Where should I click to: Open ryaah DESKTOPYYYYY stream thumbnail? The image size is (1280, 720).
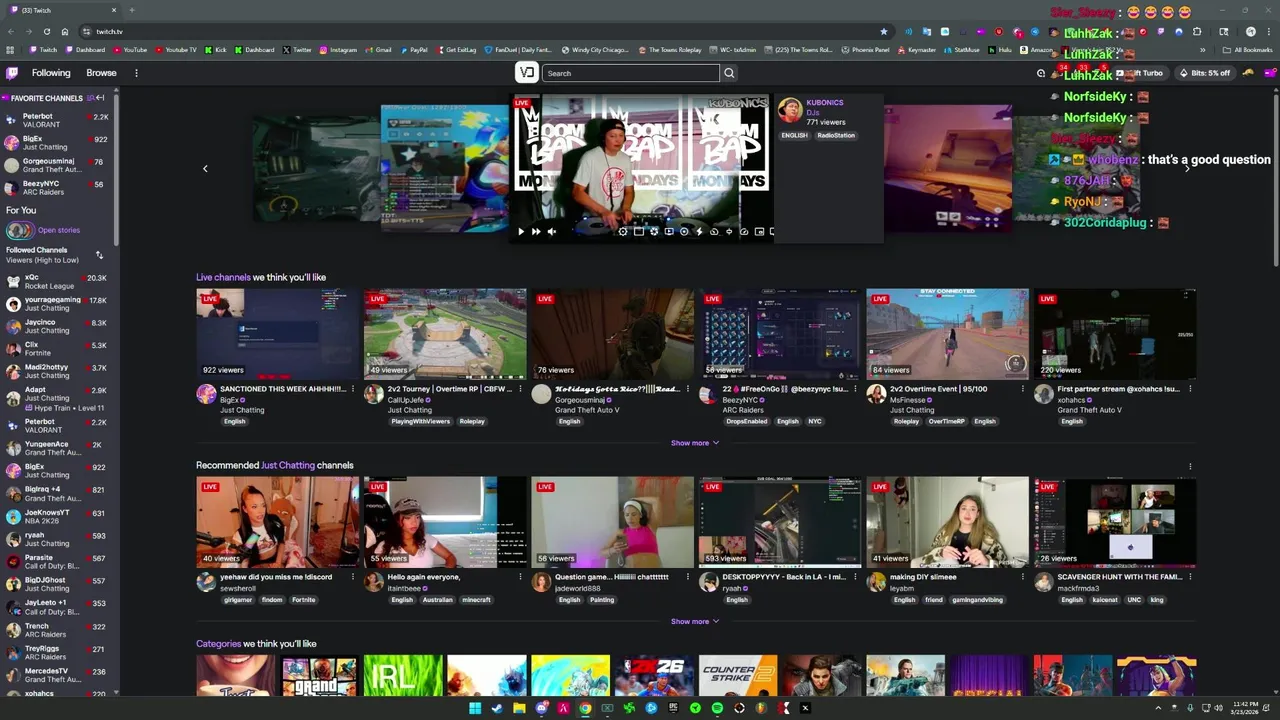(x=780, y=522)
